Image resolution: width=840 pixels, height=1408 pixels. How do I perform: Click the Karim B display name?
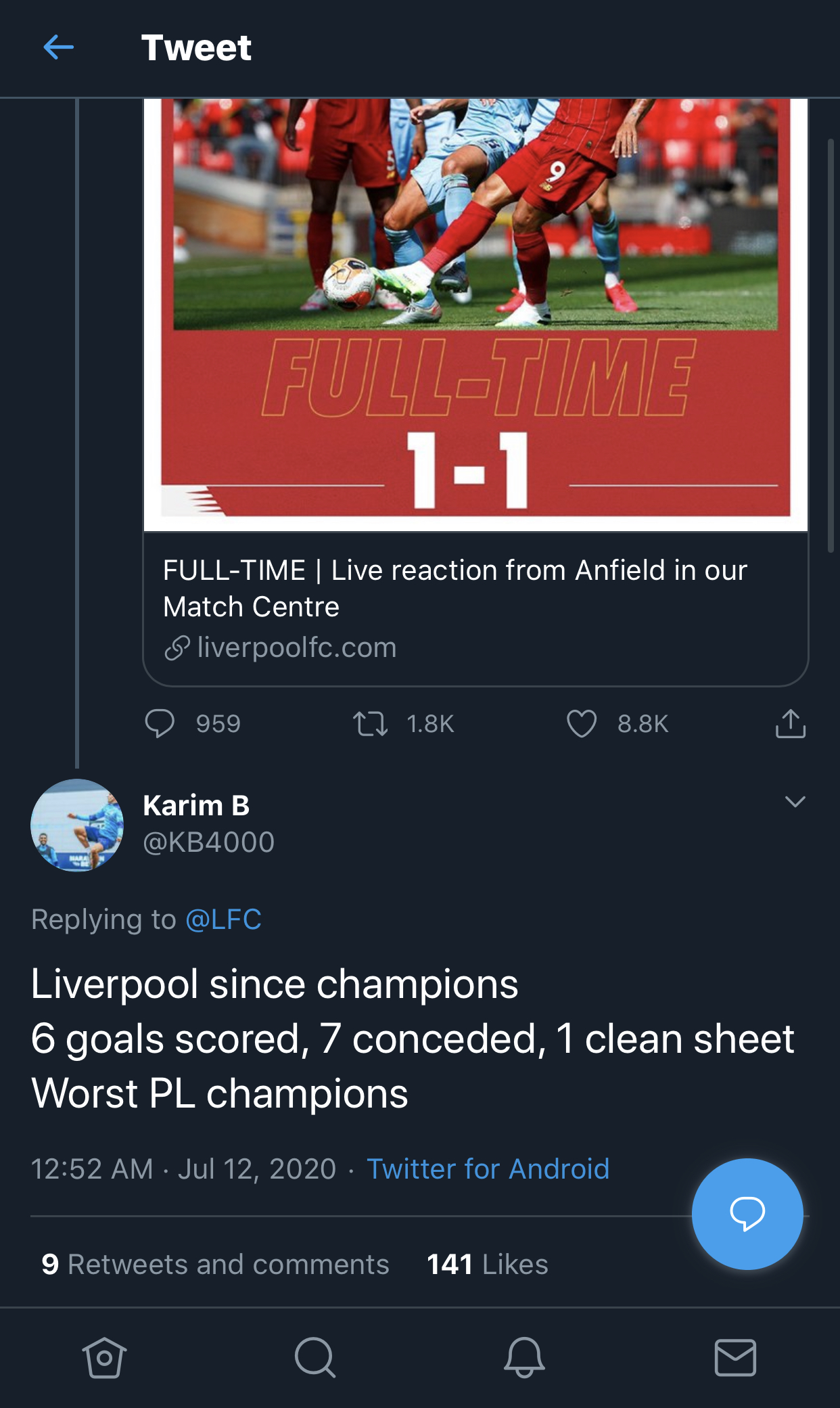[196, 806]
